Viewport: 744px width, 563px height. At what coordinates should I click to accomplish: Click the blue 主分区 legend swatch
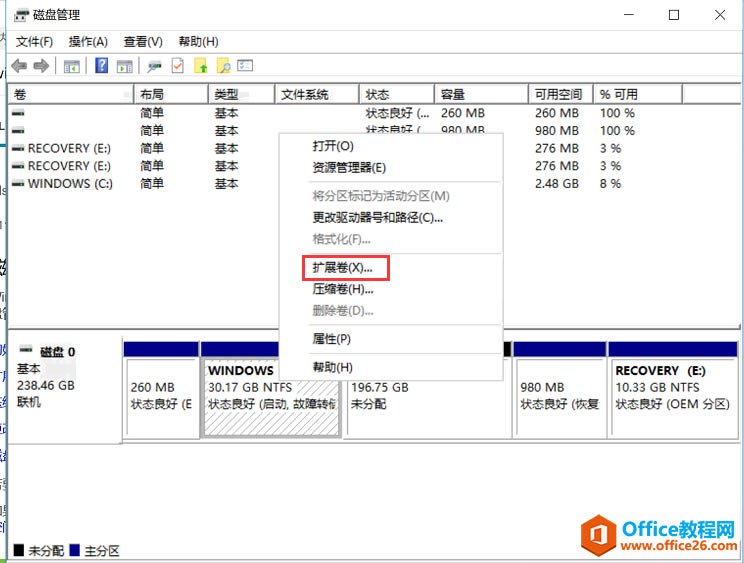(x=74, y=550)
